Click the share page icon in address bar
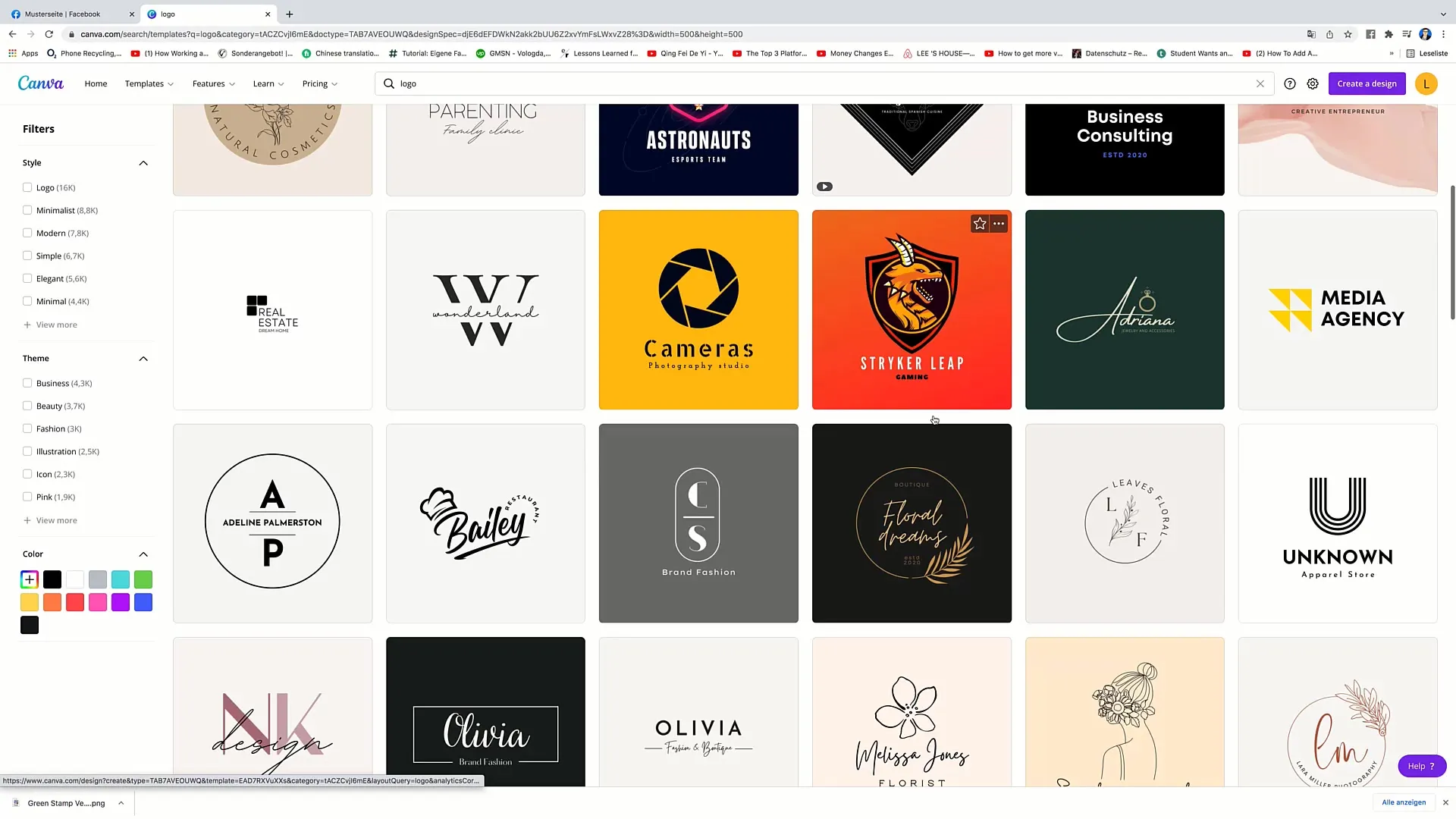Viewport: 1456px width, 819px height. (1329, 34)
